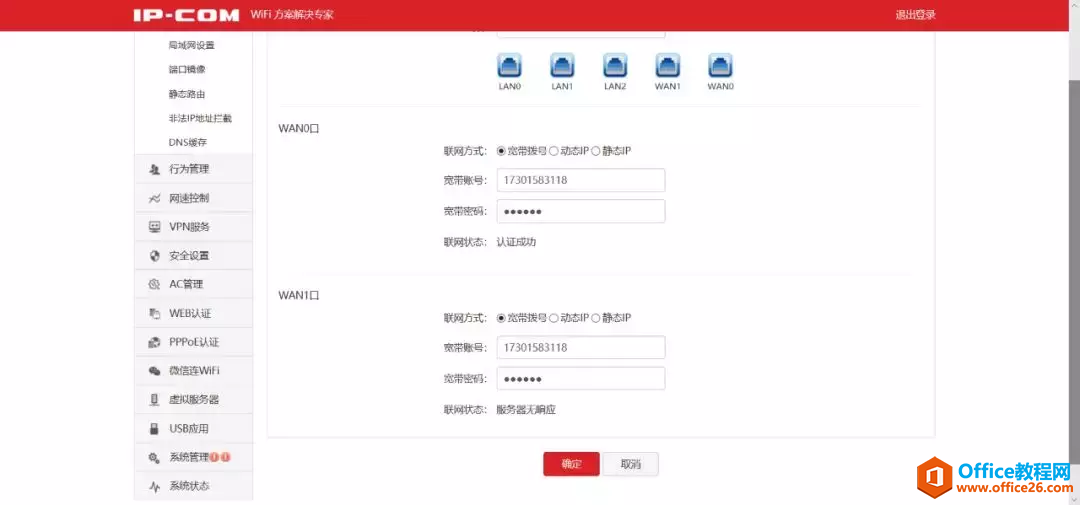Click the red 确定 button
Image resolution: width=1080 pixels, height=505 pixels.
click(571, 464)
